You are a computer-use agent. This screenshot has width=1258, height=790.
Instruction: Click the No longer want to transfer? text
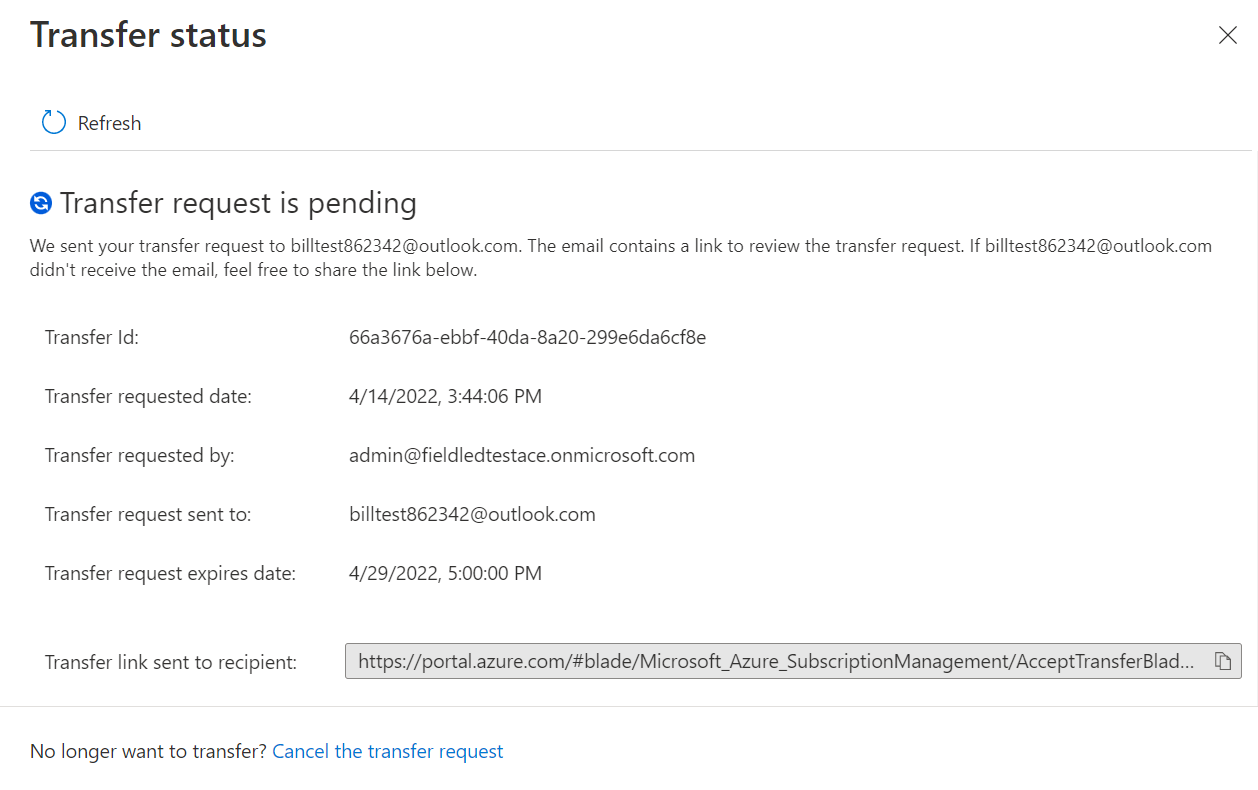[x=148, y=751]
